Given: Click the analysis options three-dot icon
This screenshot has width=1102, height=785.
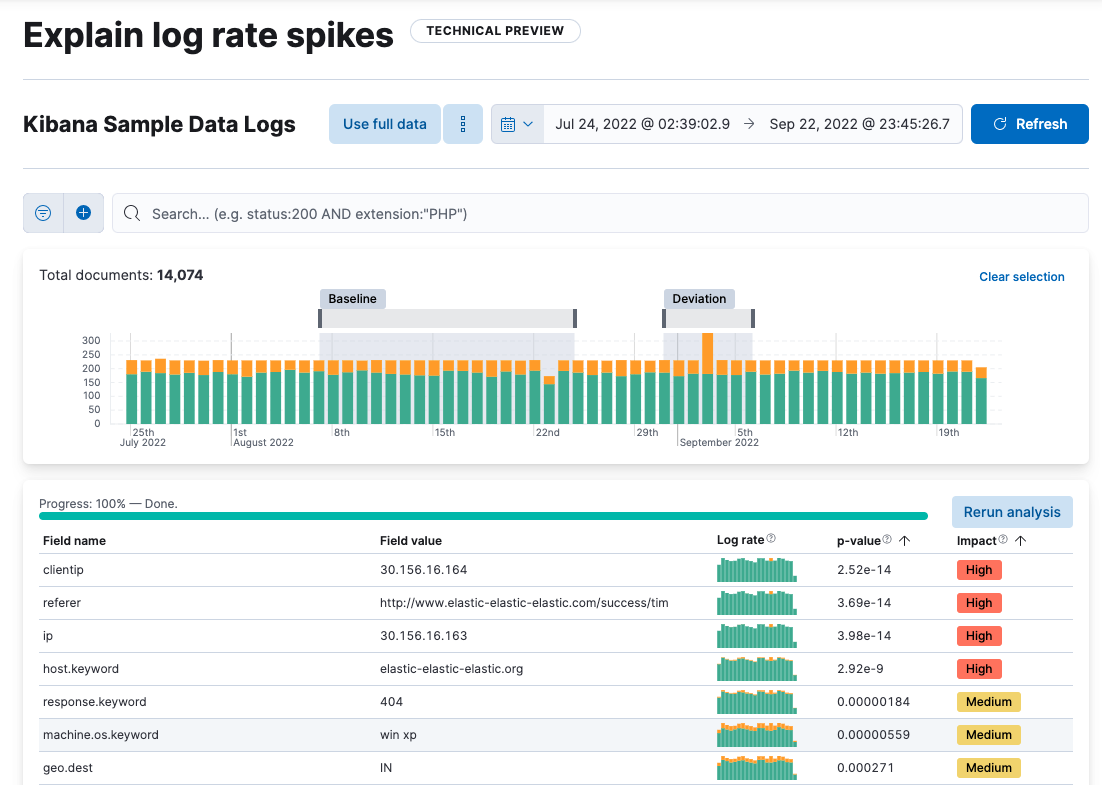Looking at the screenshot, I should point(462,123).
